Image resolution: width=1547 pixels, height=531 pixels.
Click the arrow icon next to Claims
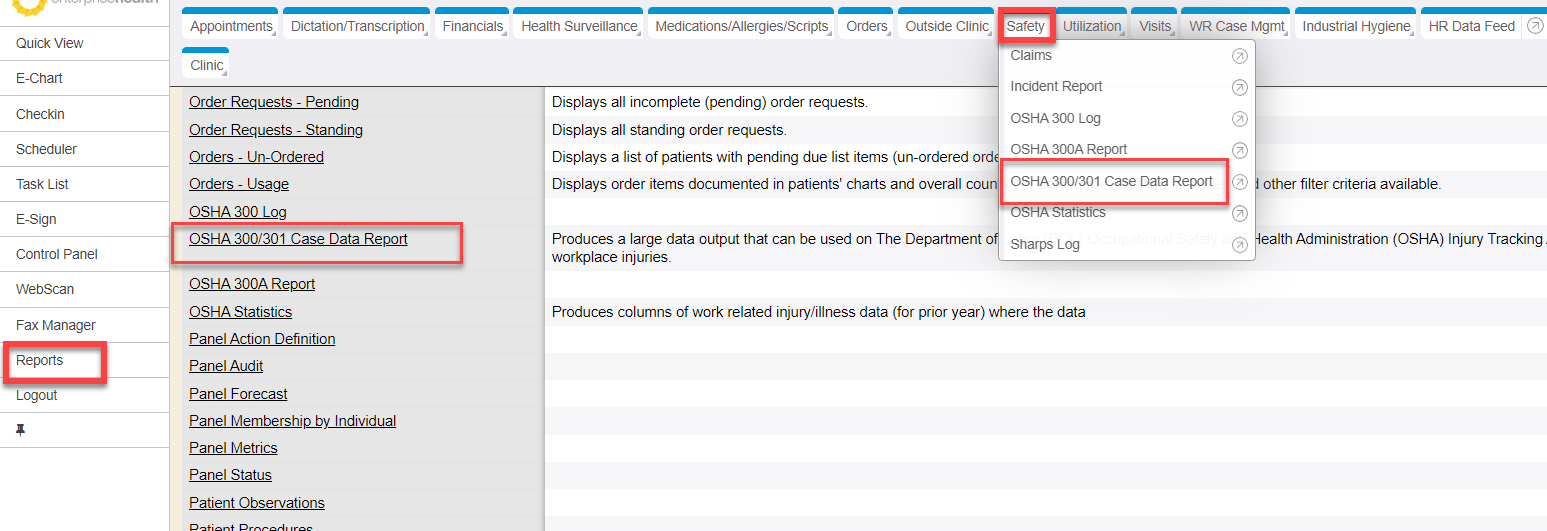[1239, 56]
